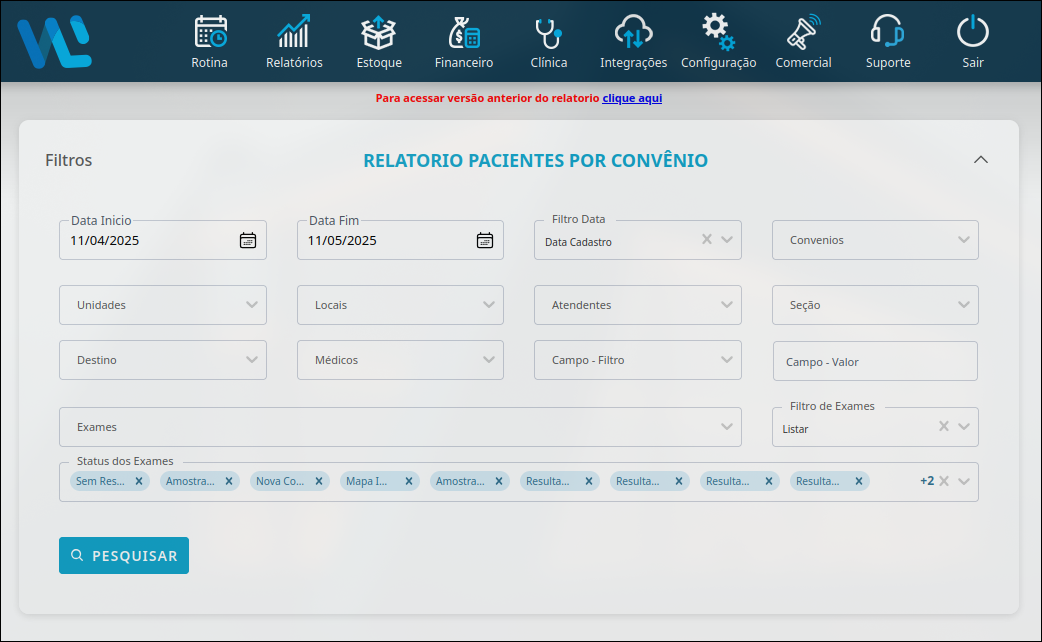Viewport: 1042px width, 642px height.
Task: Collapse the Filtros panel
Action: (x=981, y=160)
